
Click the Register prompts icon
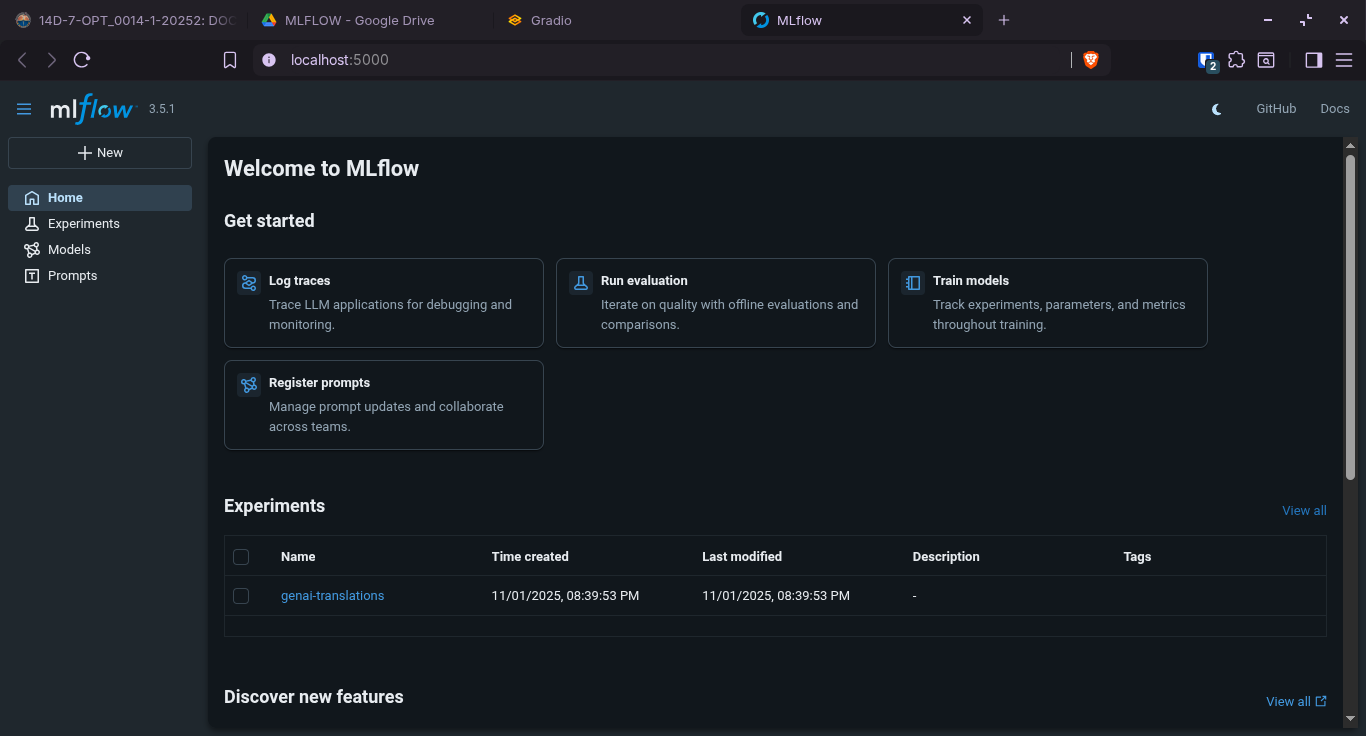[249, 385]
